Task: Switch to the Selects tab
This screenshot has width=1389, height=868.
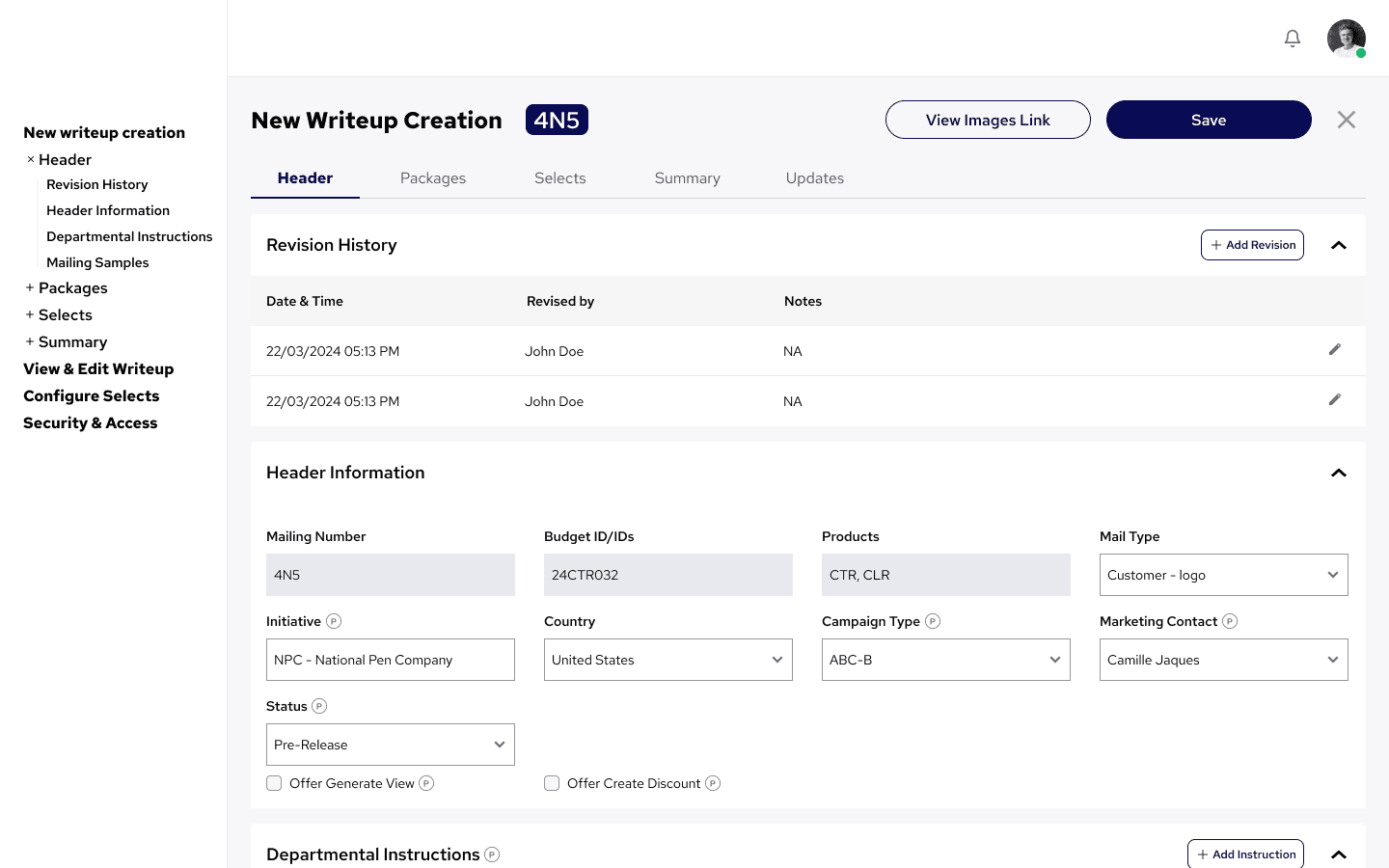Action: pos(560,178)
